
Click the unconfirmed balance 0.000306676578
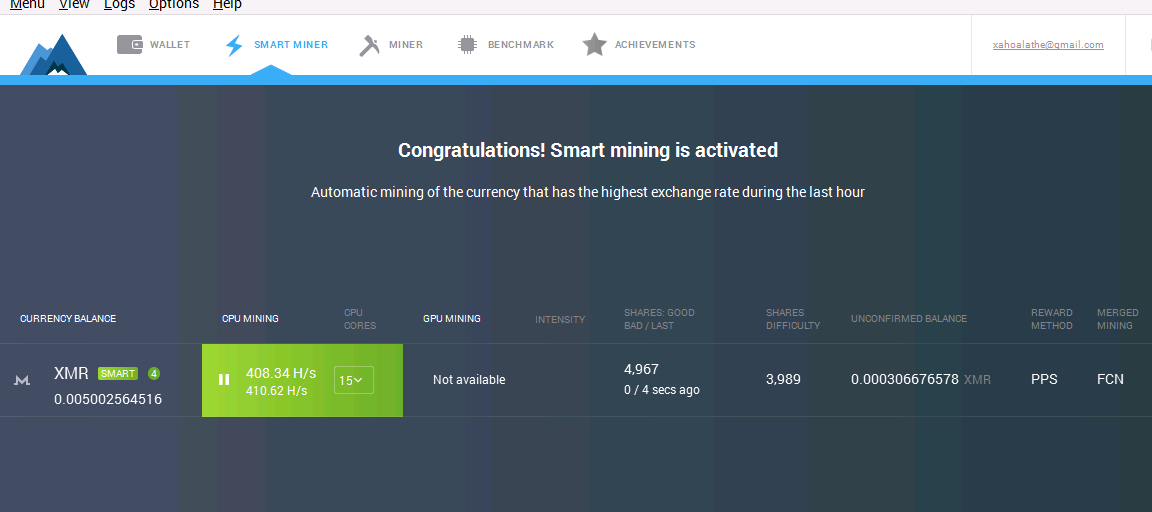point(904,380)
